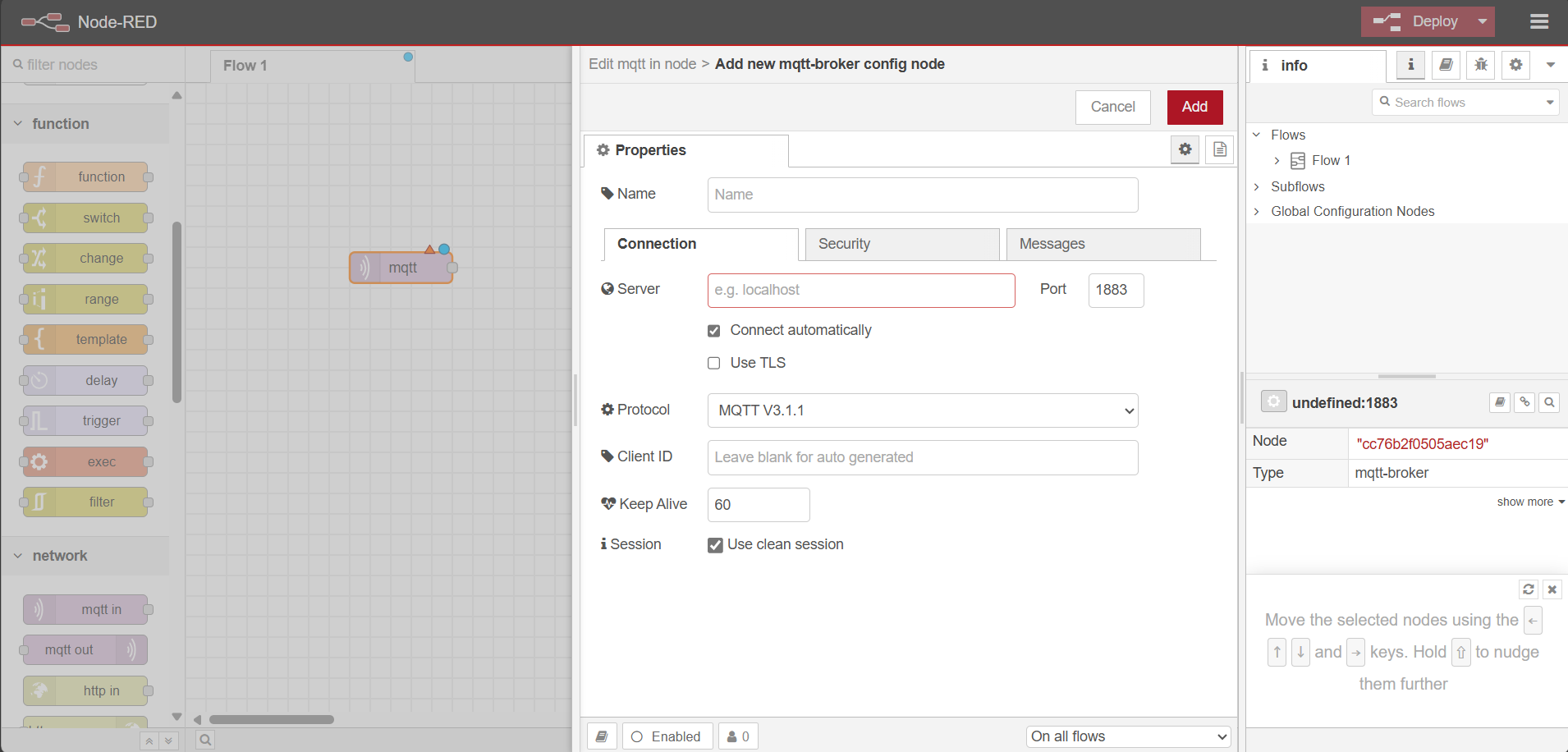The width and height of the screenshot is (1568, 752).
Task: Click the Port field showing 1883
Action: (x=1116, y=290)
